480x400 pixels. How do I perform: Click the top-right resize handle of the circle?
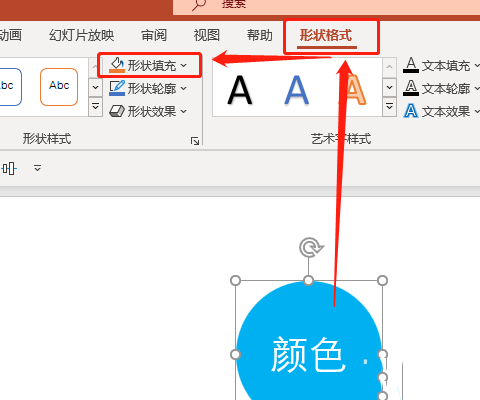pyautogui.click(x=383, y=280)
